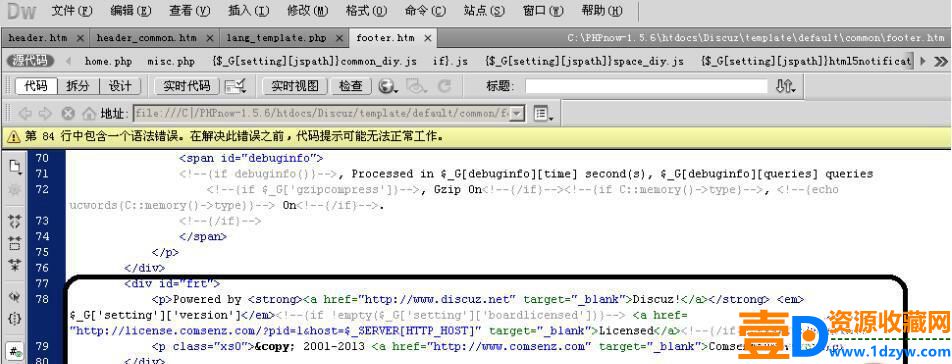Click the home page icon
952x364 pixels.
(x=89, y=113)
